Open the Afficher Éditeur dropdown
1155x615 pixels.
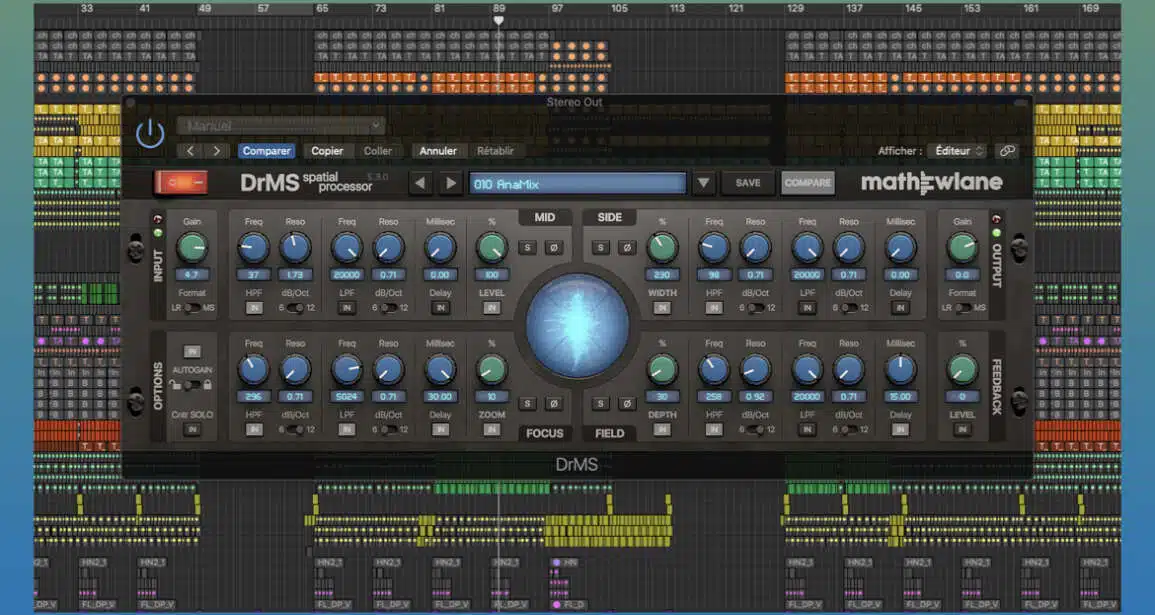point(956,151)
